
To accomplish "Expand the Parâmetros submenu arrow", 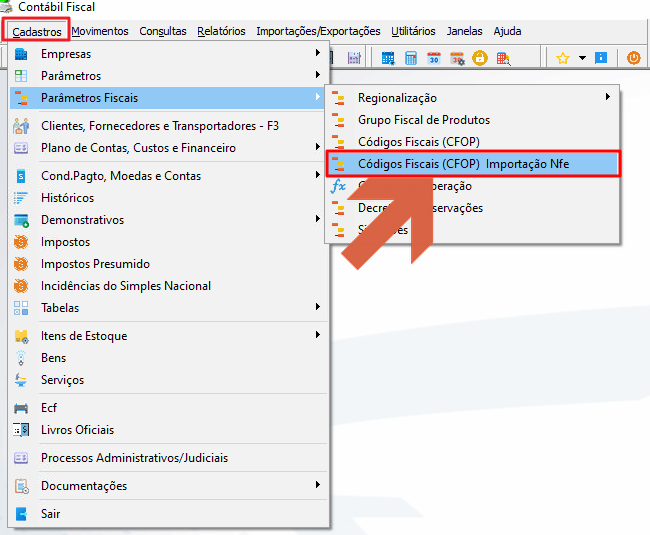I will click(x=318, y=75).
